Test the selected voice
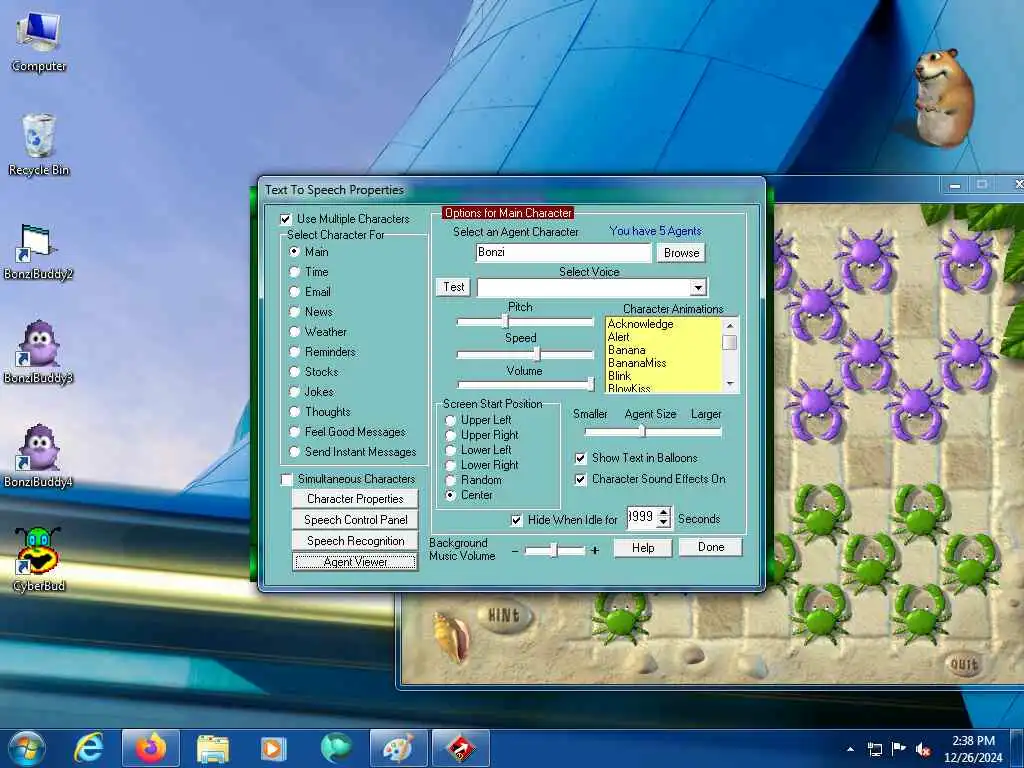Screen dimensions: 1024x768 point(453,287)
